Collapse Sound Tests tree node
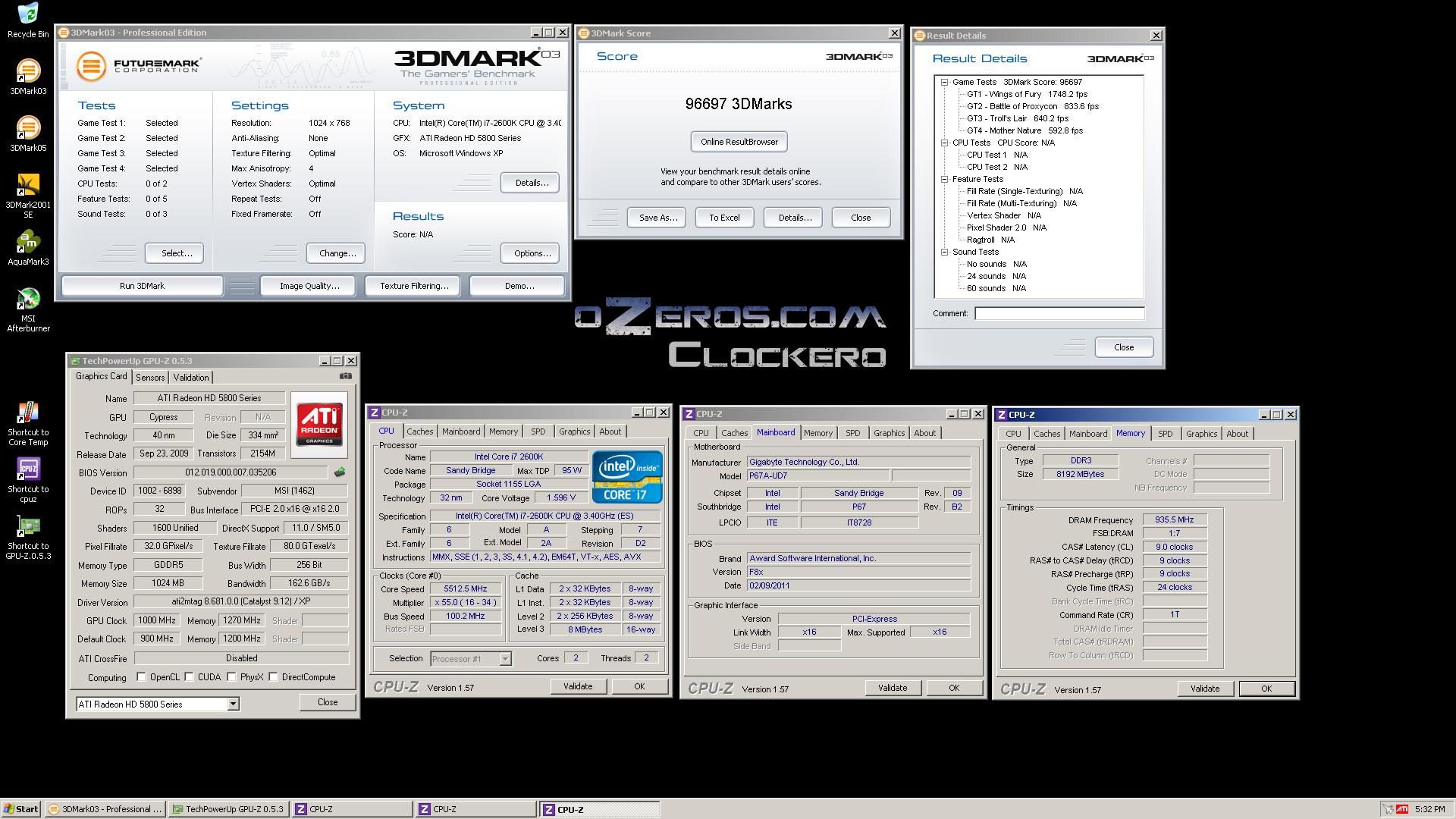 coord(945,252)
